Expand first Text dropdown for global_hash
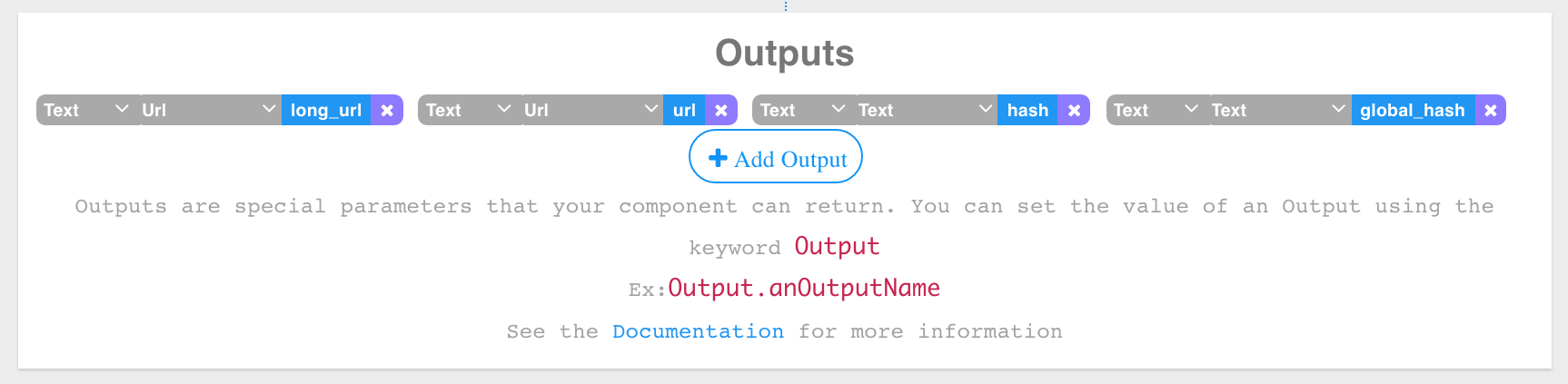The height and width of the screenshot is (384, 1568). (1158, 110)
